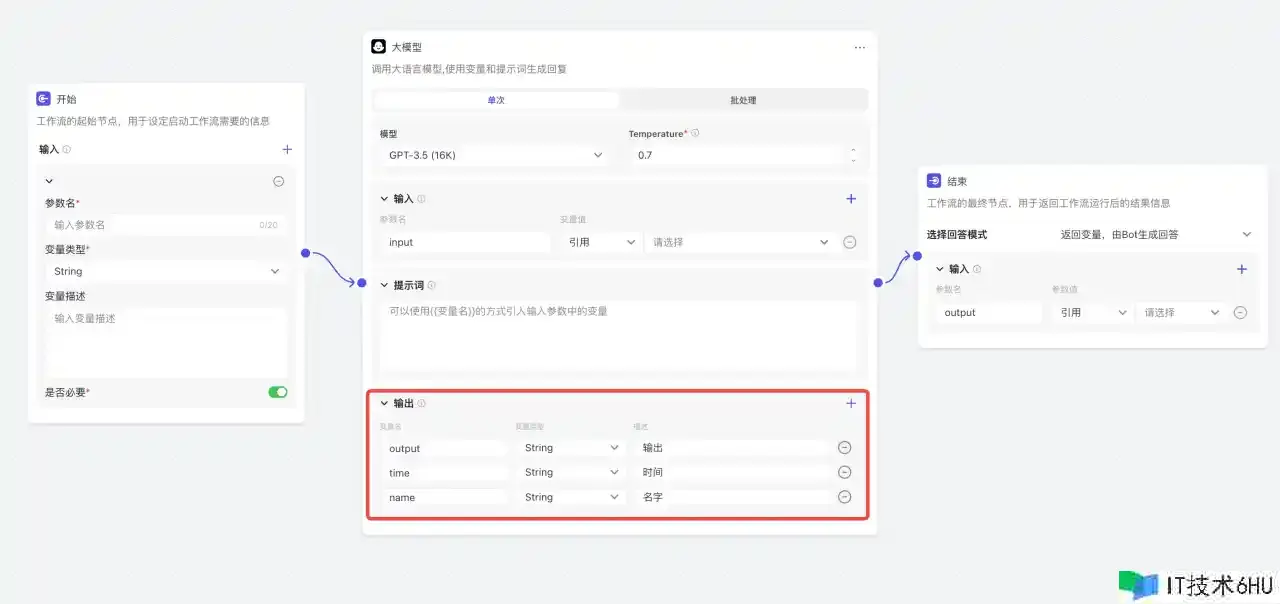
Task: Add a new output variable in 输出 section
Action: pyautogui.click(x=851, y=404)
